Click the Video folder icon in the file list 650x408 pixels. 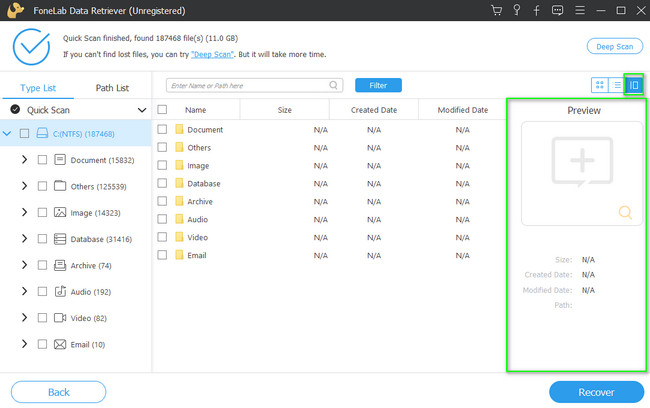tap(179, 237)
